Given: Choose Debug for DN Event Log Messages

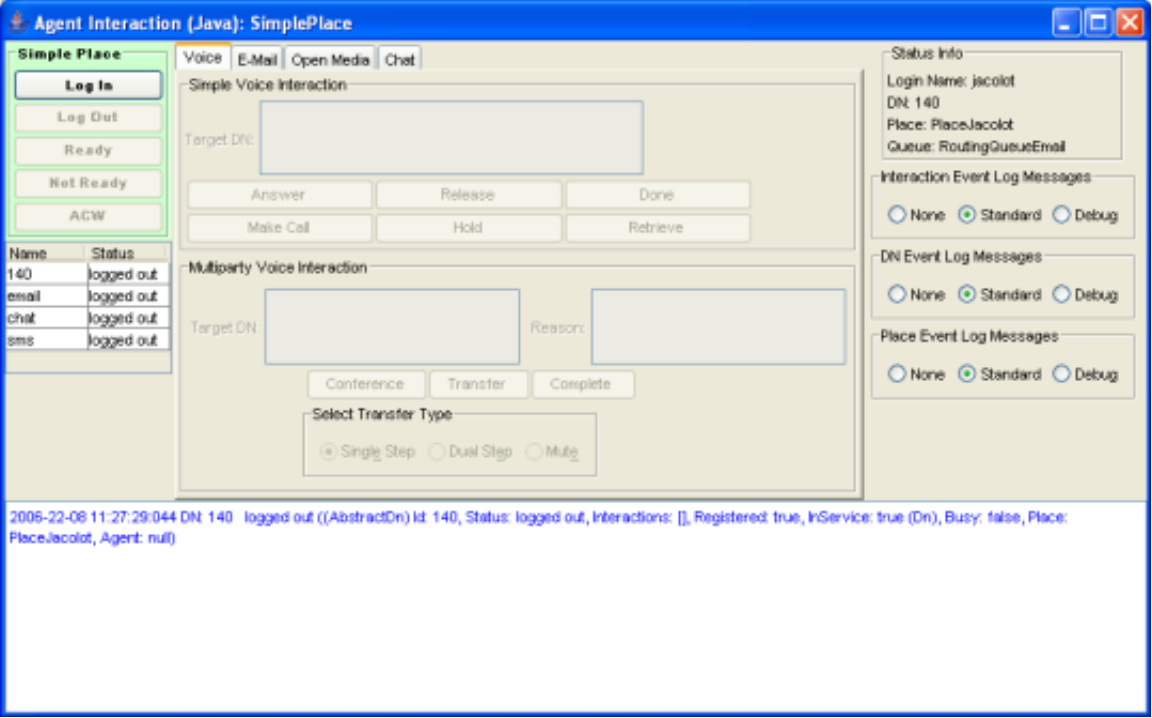Looking at the screenshot, I should point(1062,295).
